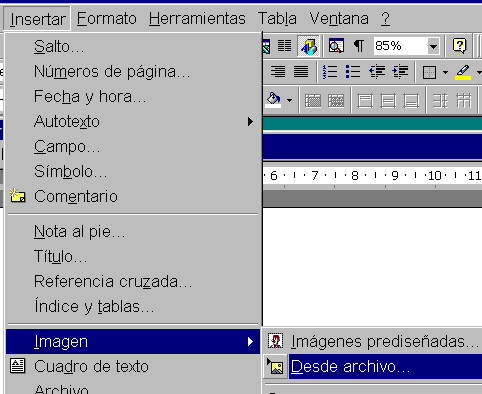This screenshot has width=482, height=394.
Task: Open the ? help menu
Action: click(x=385, y=19)
